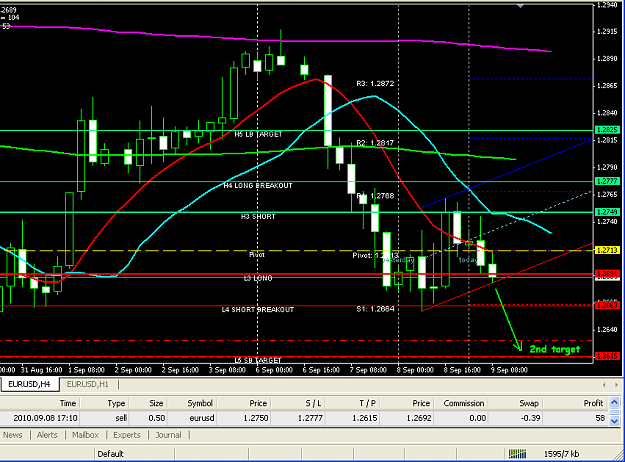Select the R3: 1.2872 pivot label

coord(375,84)
